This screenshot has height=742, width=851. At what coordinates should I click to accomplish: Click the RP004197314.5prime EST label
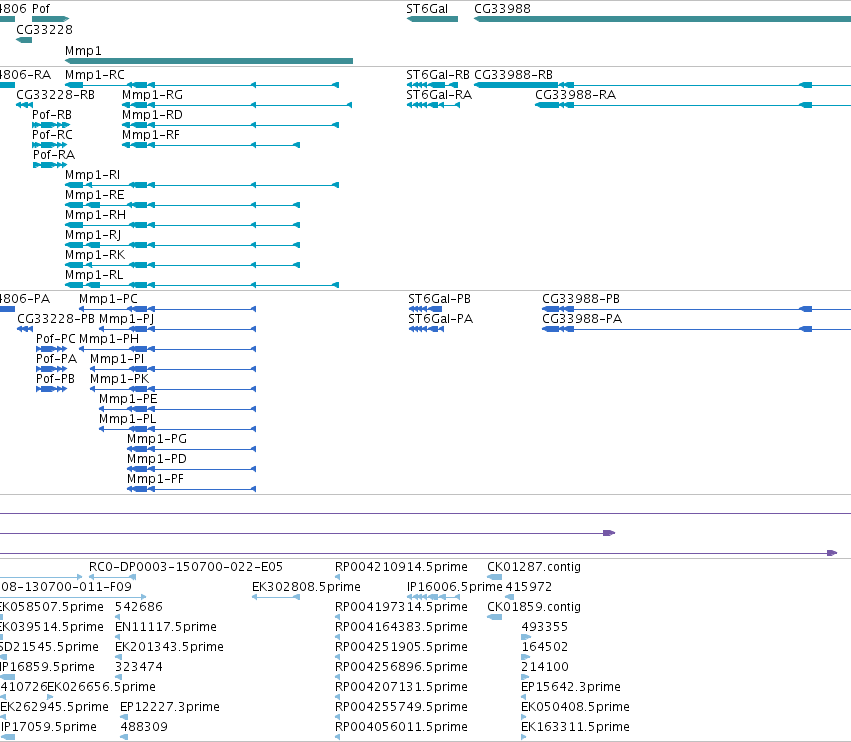pyautogui.click(x=402, y=607)
